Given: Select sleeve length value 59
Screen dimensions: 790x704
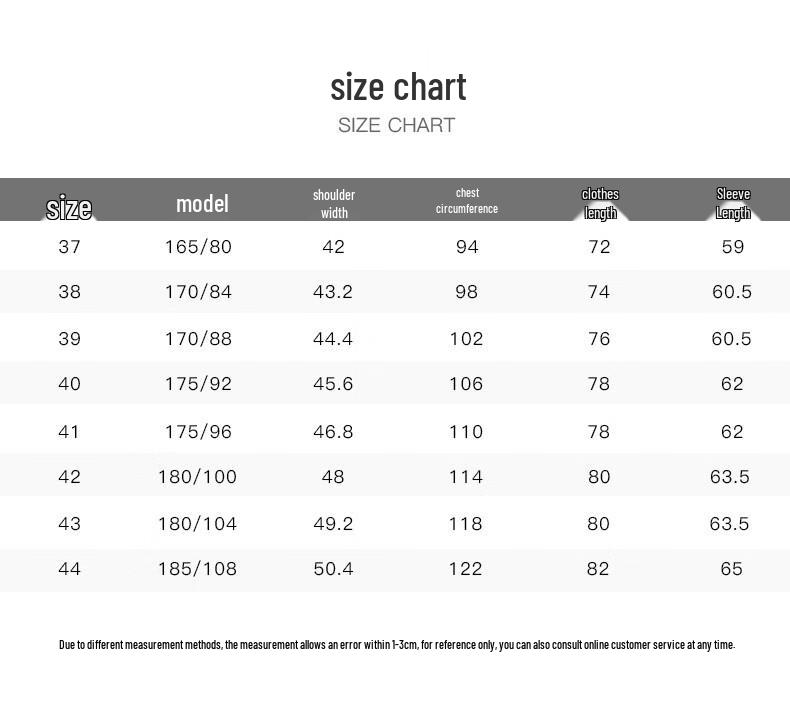Looking at the screenshot, I should [x=733, y=247].
